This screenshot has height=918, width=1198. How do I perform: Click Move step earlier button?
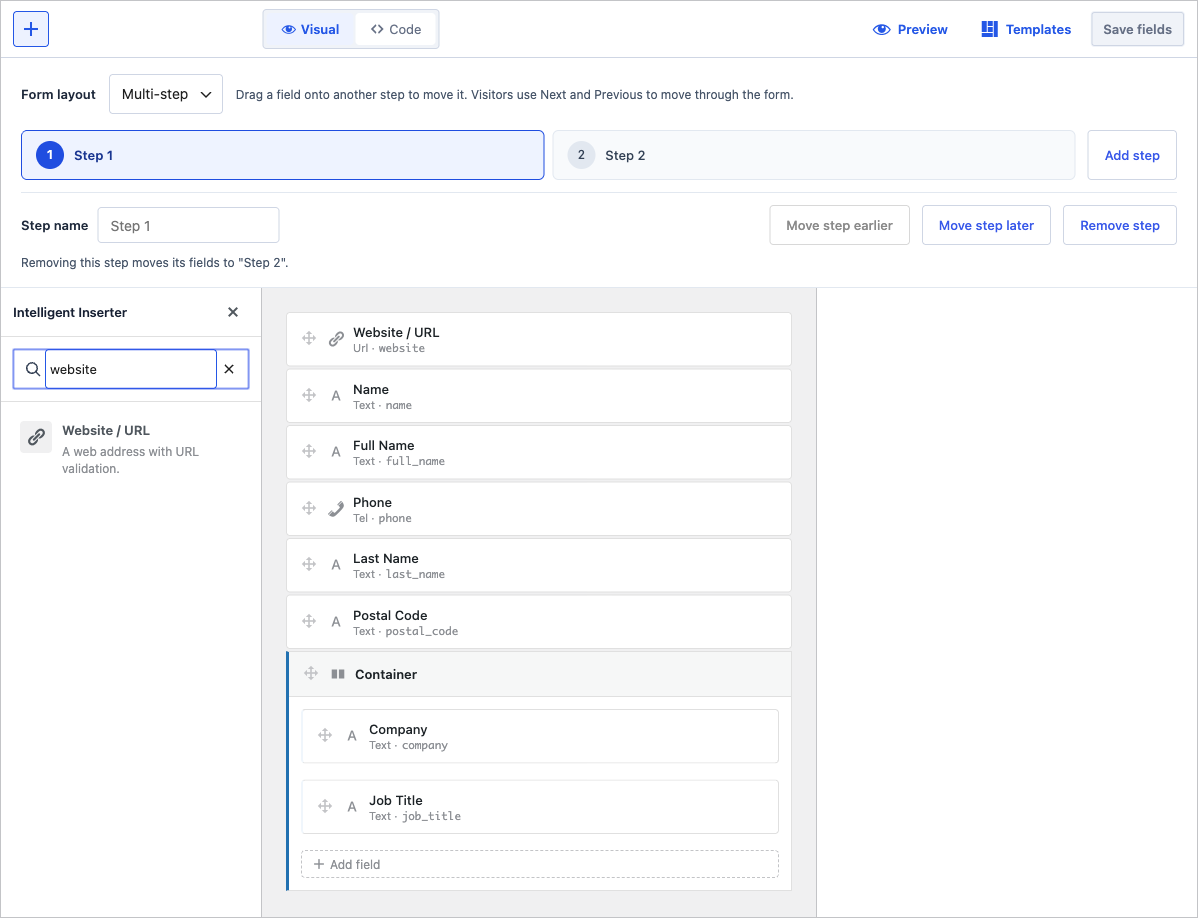coord(839,225)
